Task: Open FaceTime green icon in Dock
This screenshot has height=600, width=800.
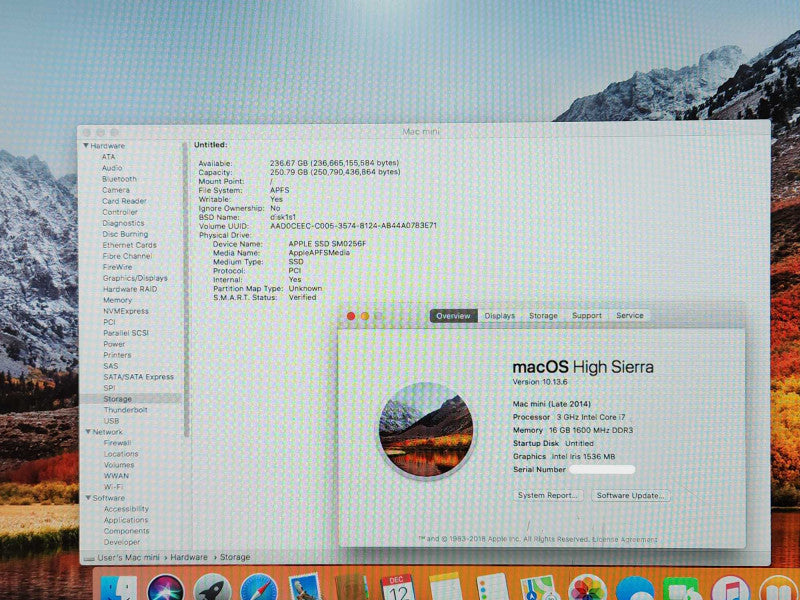Action: pos(683,589)
